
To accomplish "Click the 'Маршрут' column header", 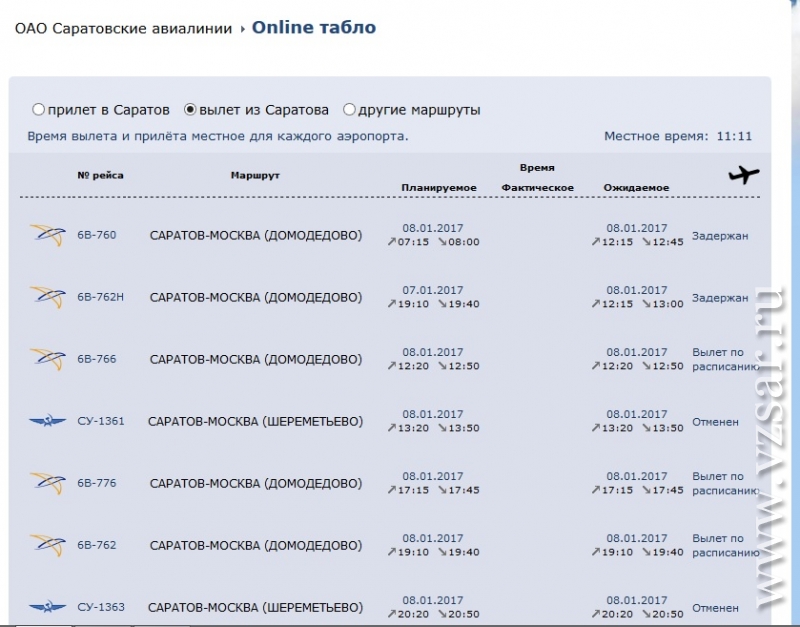I will click(255, 175).
